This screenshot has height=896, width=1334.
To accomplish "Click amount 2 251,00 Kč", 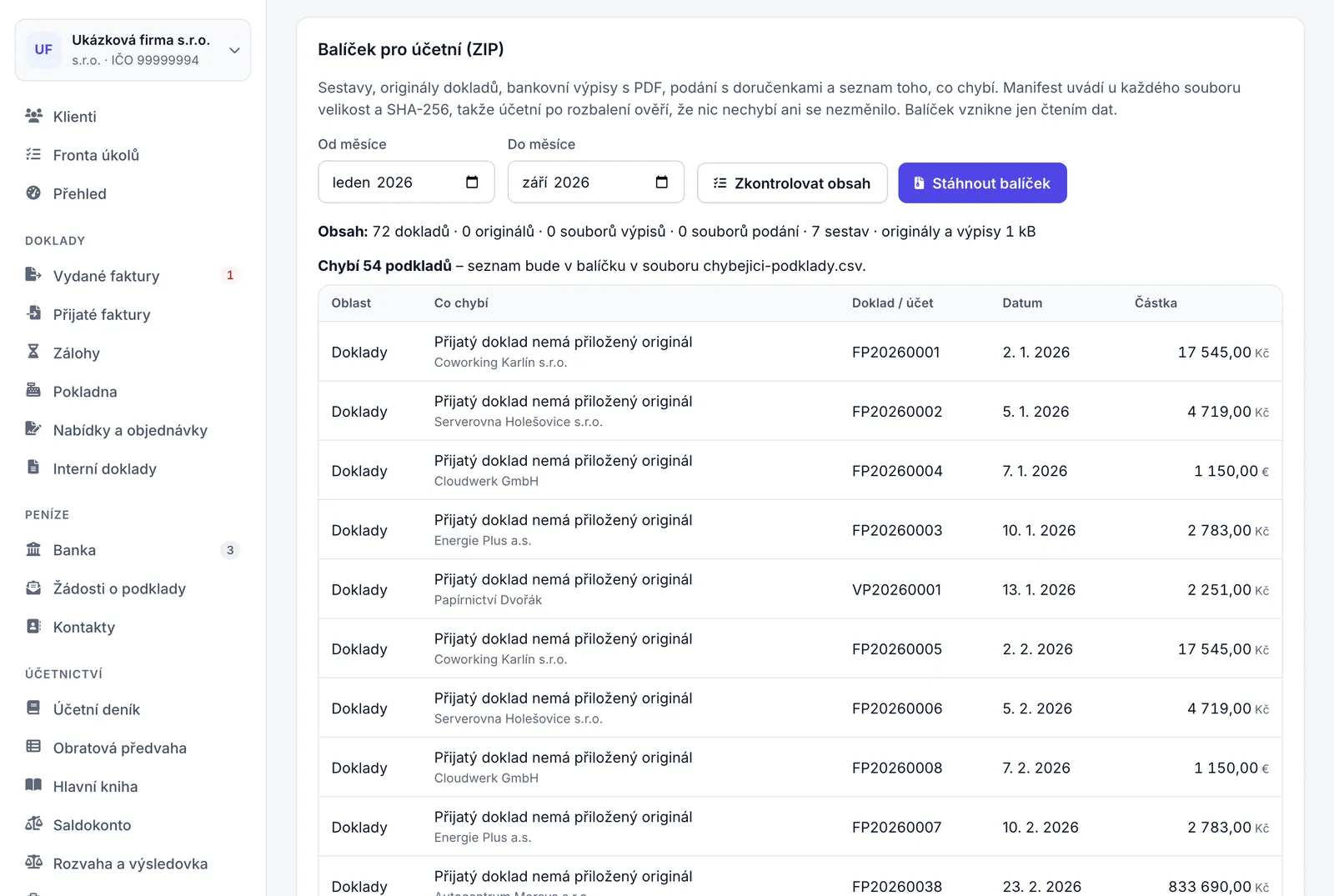I will tap(1228, 590).
